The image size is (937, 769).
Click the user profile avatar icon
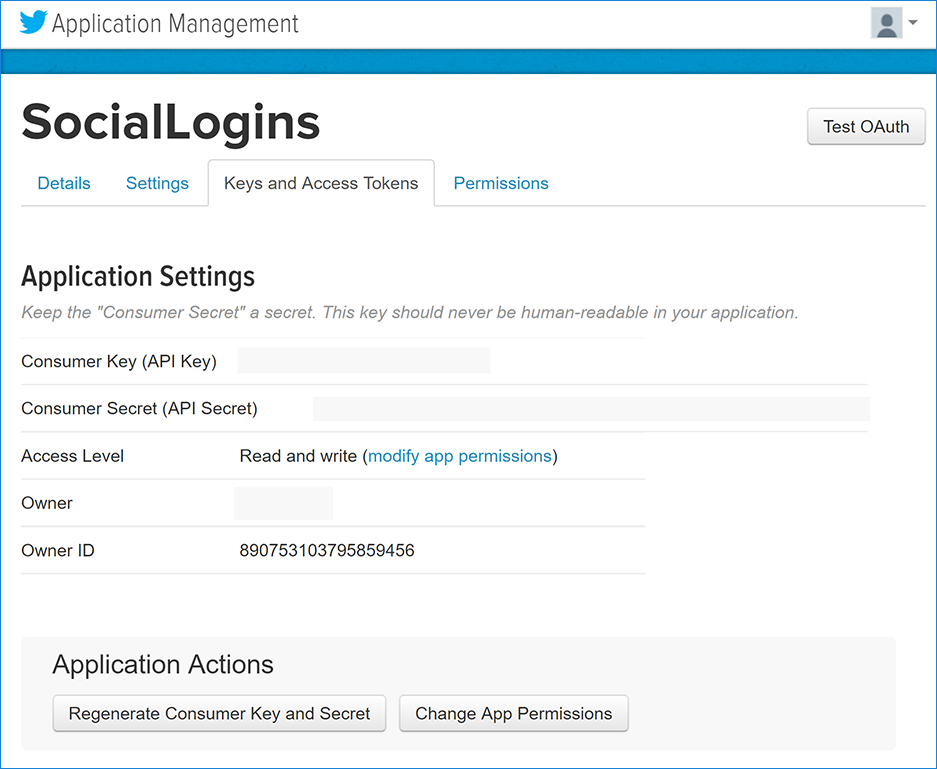pos(886,23)
